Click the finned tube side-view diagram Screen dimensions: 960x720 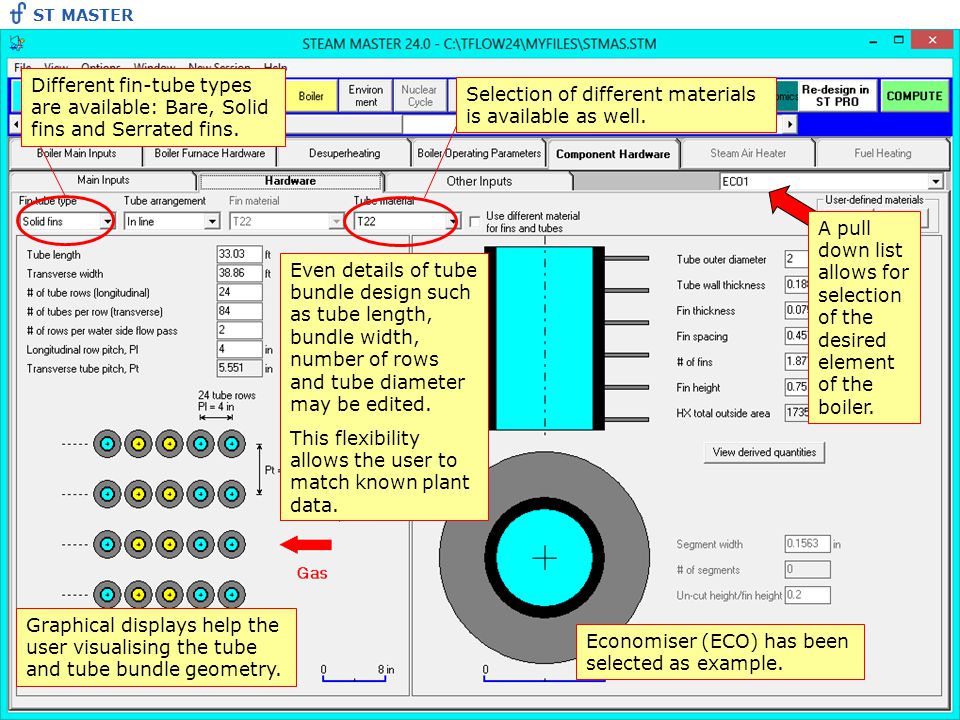(567, 339)
